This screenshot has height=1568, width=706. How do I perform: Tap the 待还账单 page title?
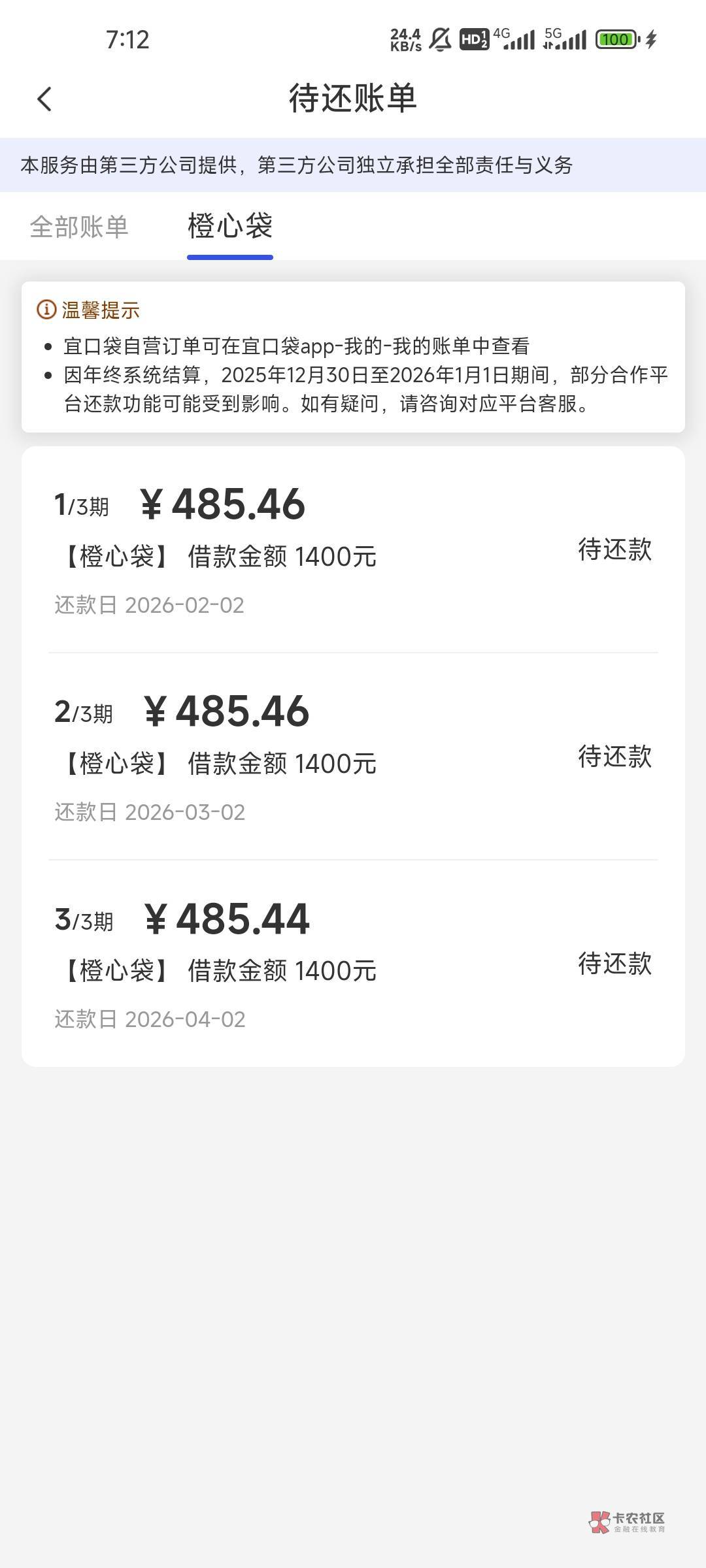click(353, 99)
